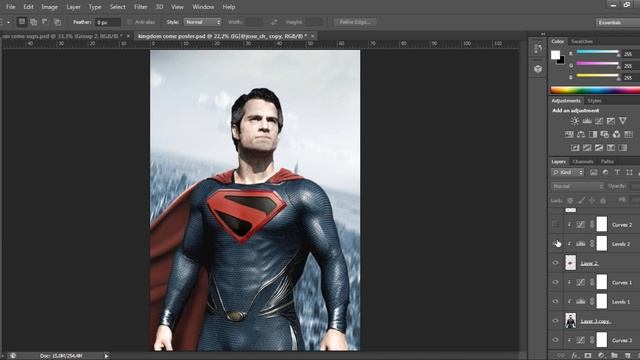The image size is (640, 360).
Task: Open the layer filter Kind dropdown
Action: tap(568, 173)
